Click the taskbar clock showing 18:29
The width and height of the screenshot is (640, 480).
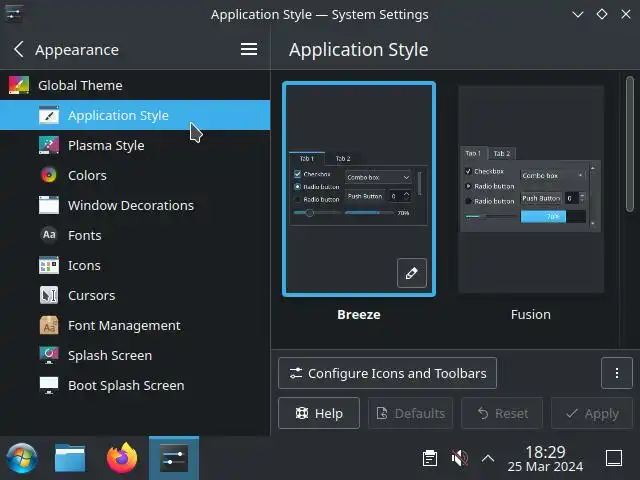coord(545,458)
